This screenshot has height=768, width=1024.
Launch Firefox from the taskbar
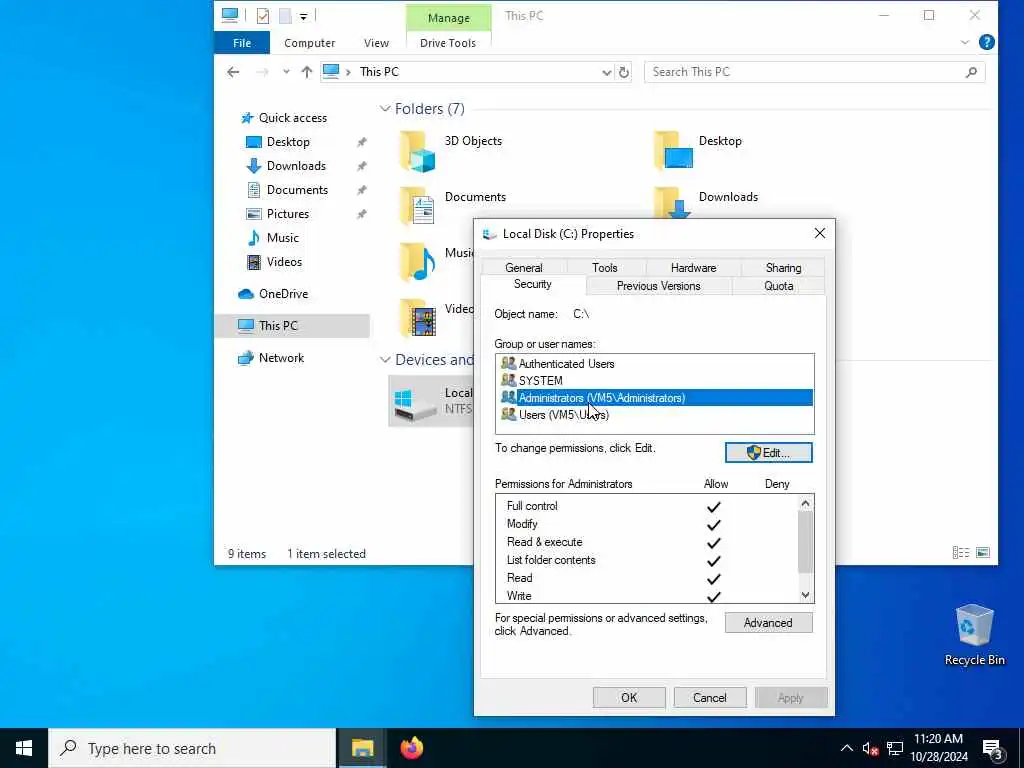coord(411,748)
